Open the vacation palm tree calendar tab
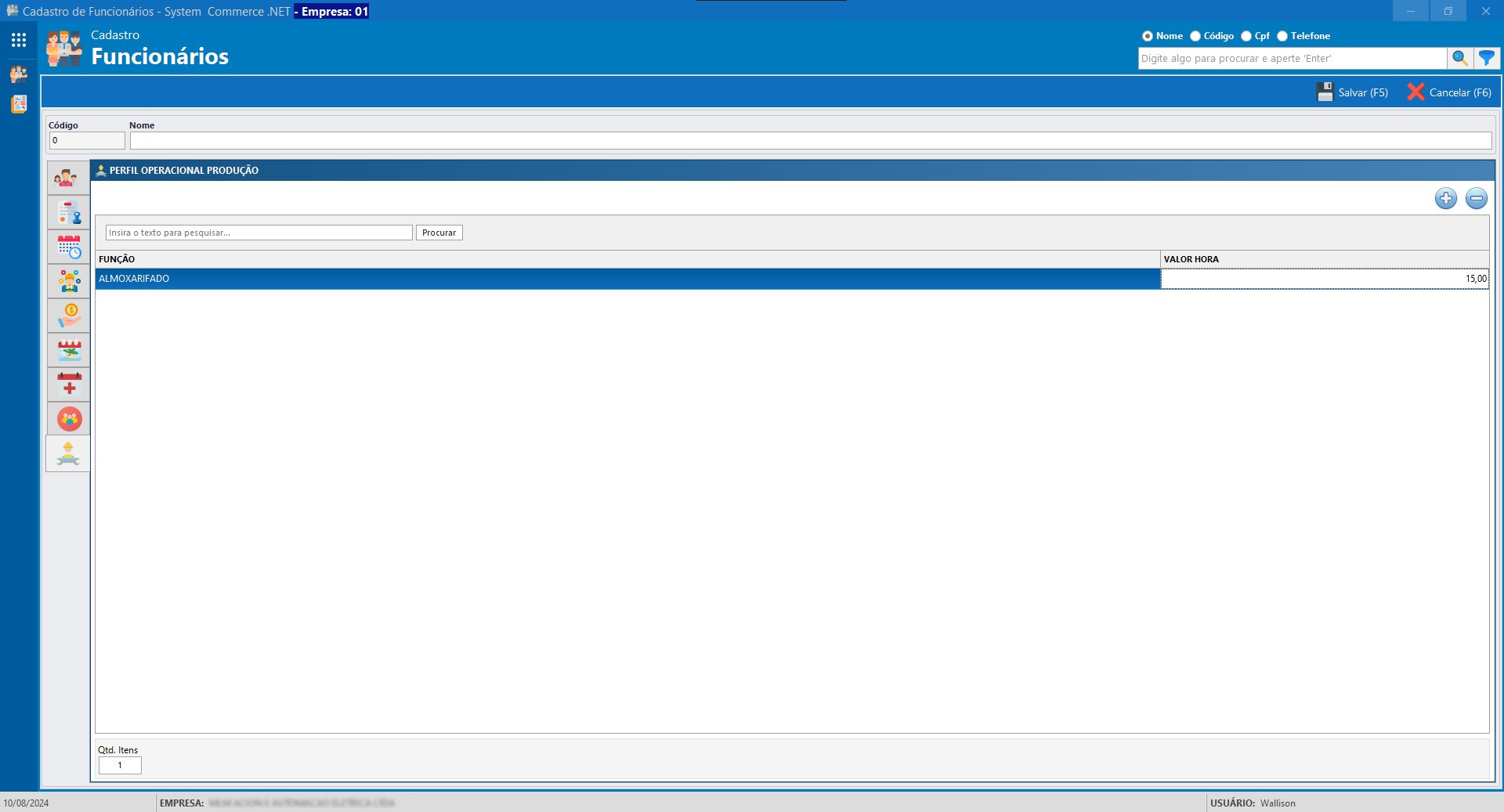Screen dimensions: 1504x812 coord(69,351)
